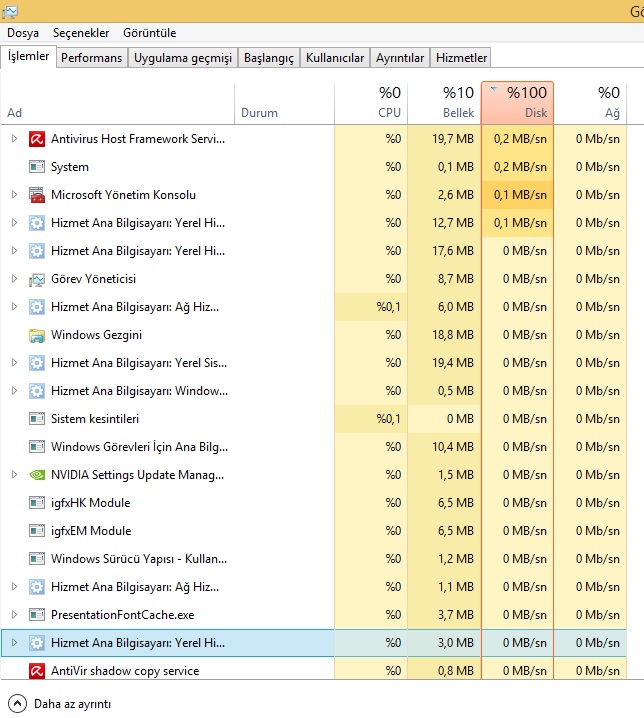Expand the Hizmet Yerel Hi row using 17,6 MB
Viewport: 644px width, 718px height.
[14, 251]
